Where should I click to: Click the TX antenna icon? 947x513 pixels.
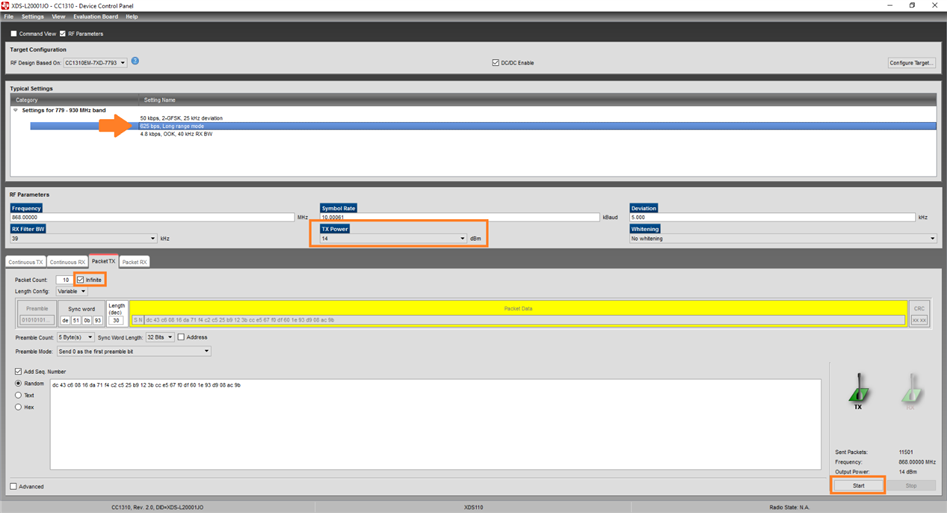pyautogui.click(x=858, y=389)
